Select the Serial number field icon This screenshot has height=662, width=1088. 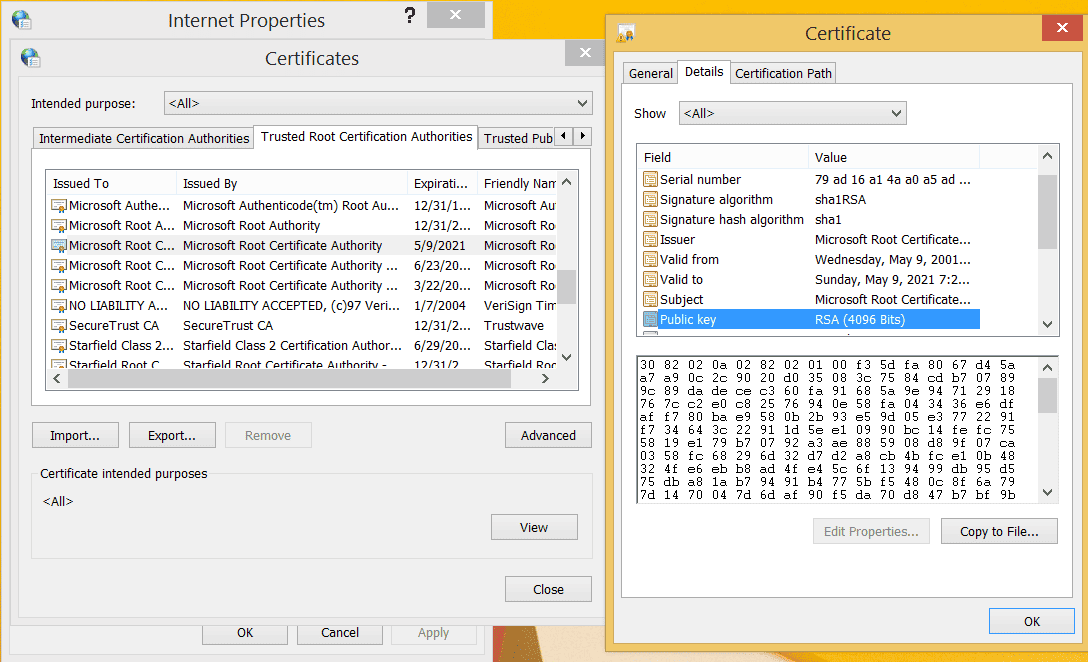point(650,180)
